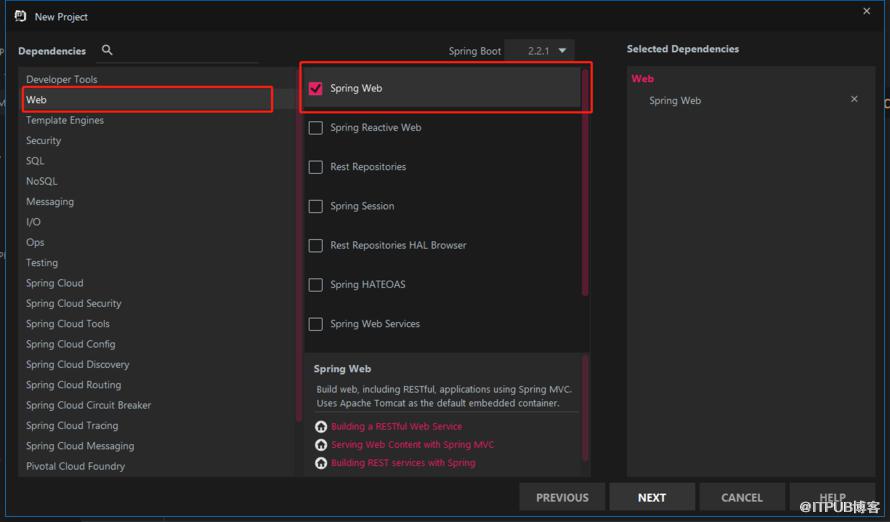The width and height of the screenshot is (890, 522).
Task: Choose Spring Cloud Circuit Breaker category
Action: tap(158, 405)
